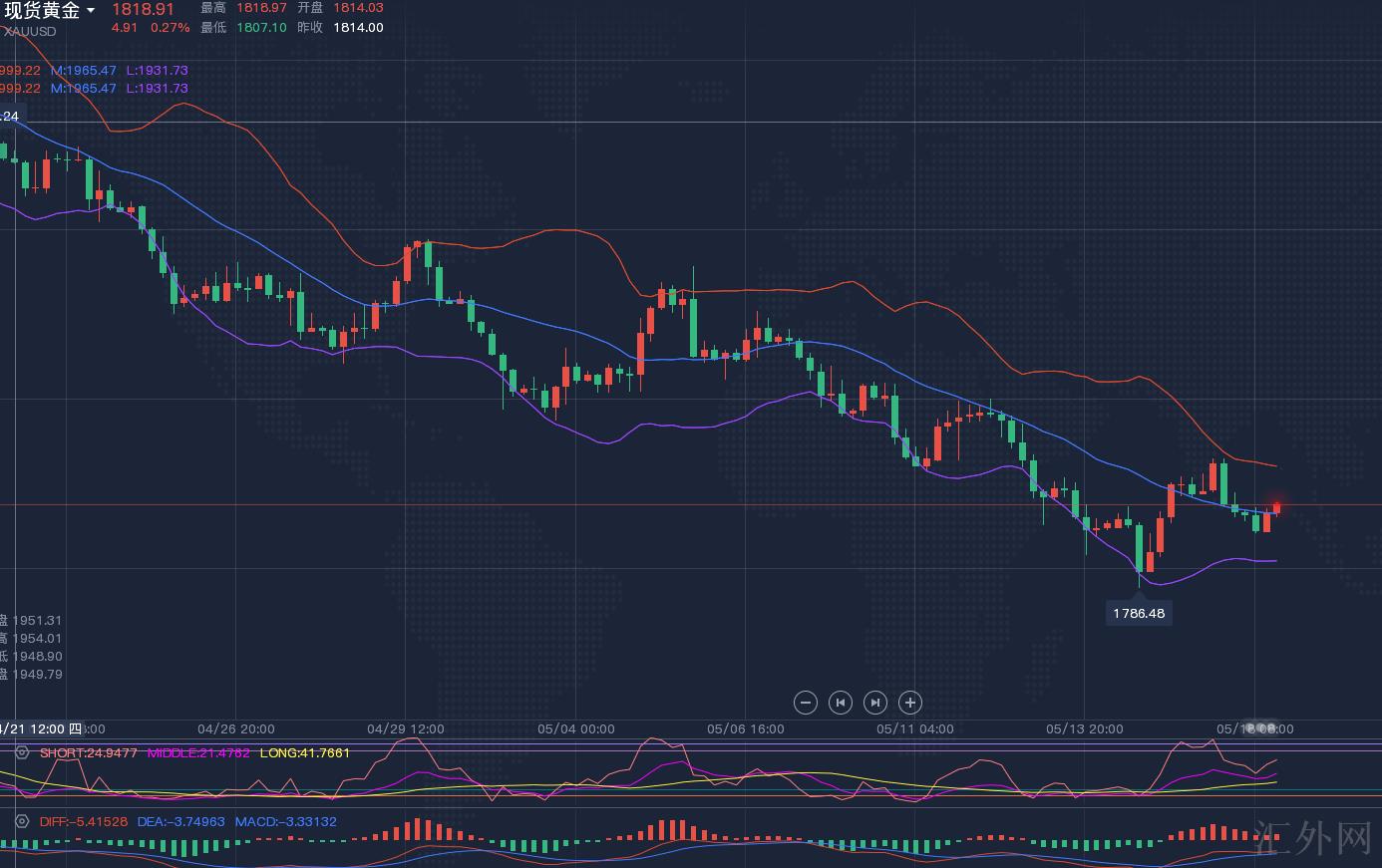Click the 1818.91 current price readout

click(143, 9)
